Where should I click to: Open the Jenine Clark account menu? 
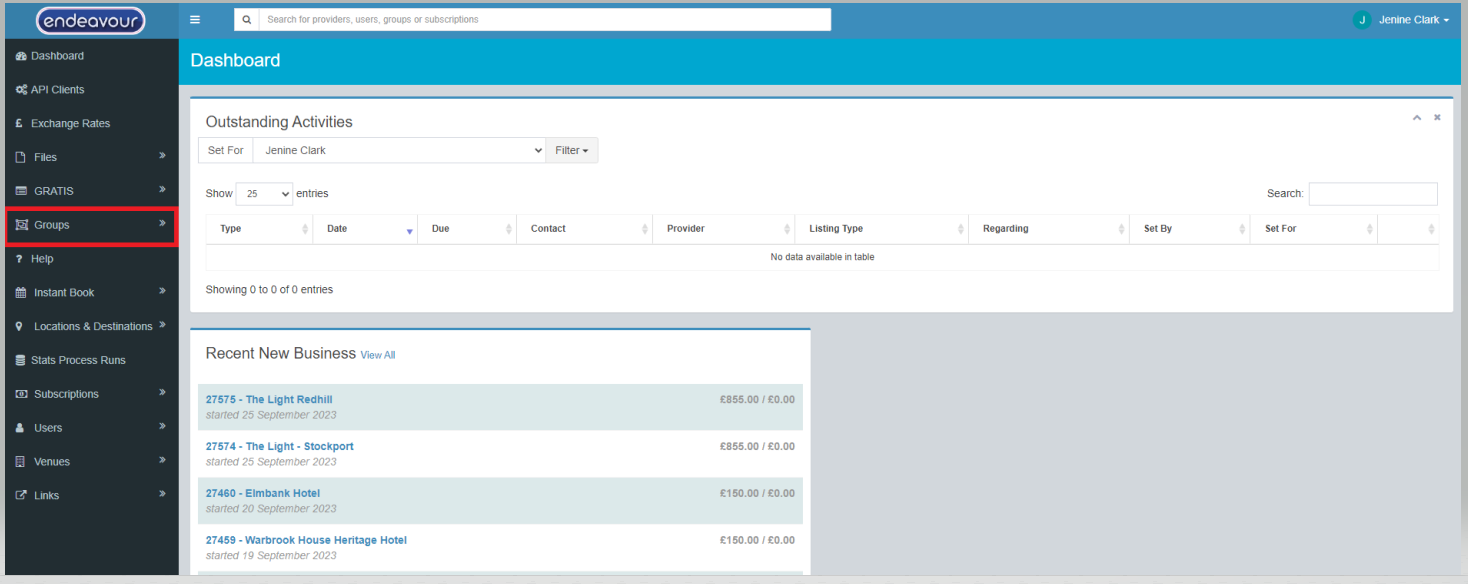[x=1413, y=20]
